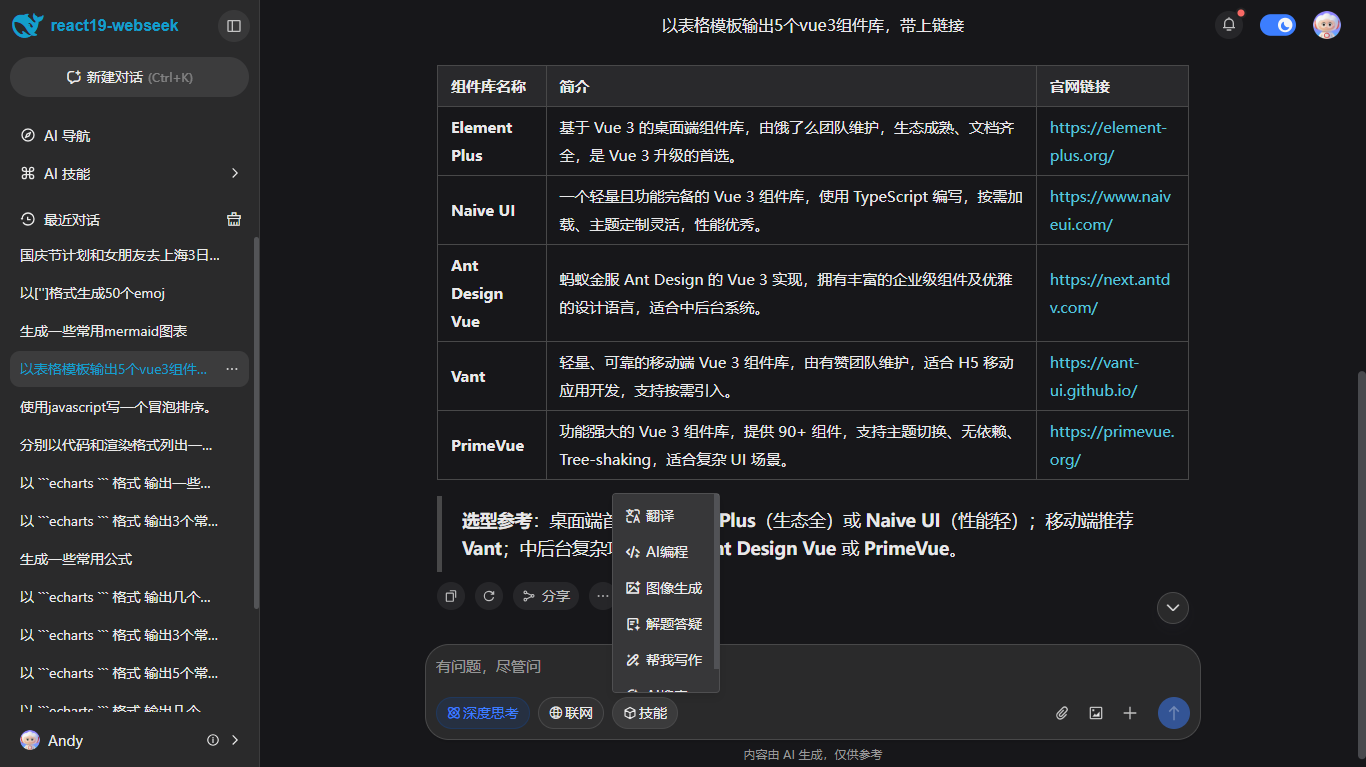Click the react19-webseek whale logo
Screen dimensions: 1366x767
pyautogui.click(x=28, y=25)
